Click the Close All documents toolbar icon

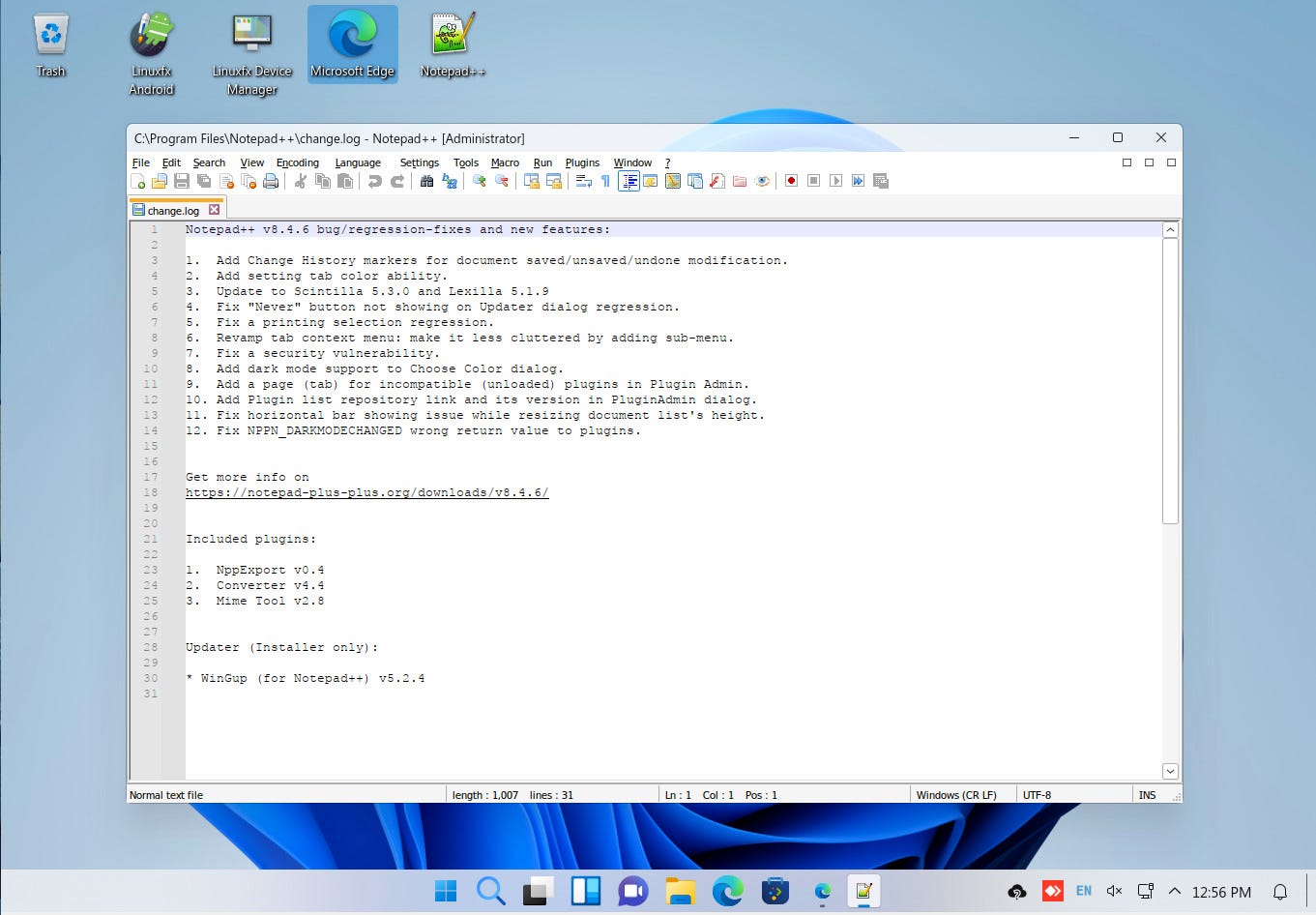(x=249, y=181)
